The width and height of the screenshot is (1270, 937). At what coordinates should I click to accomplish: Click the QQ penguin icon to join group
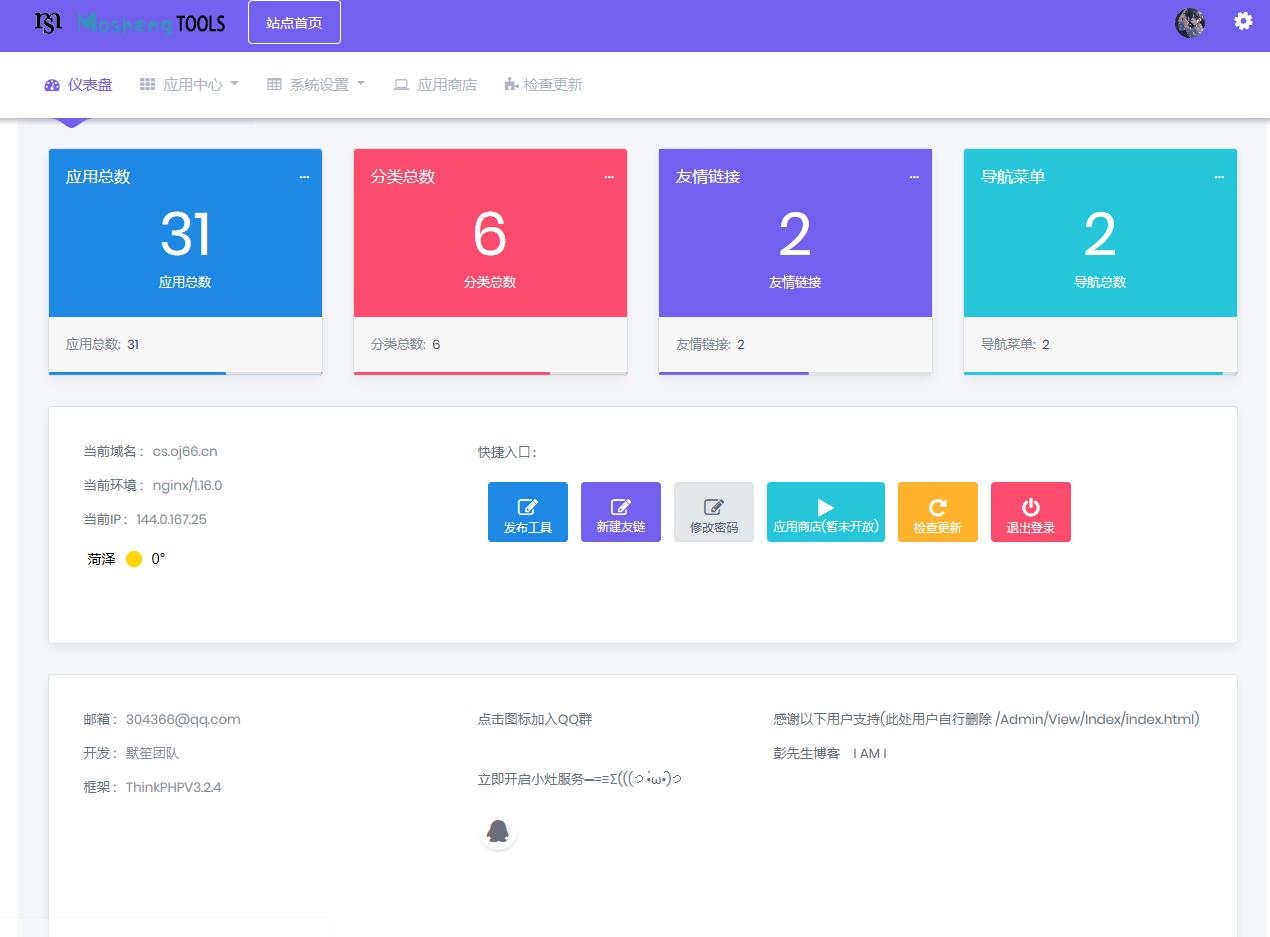coord(498,831)
